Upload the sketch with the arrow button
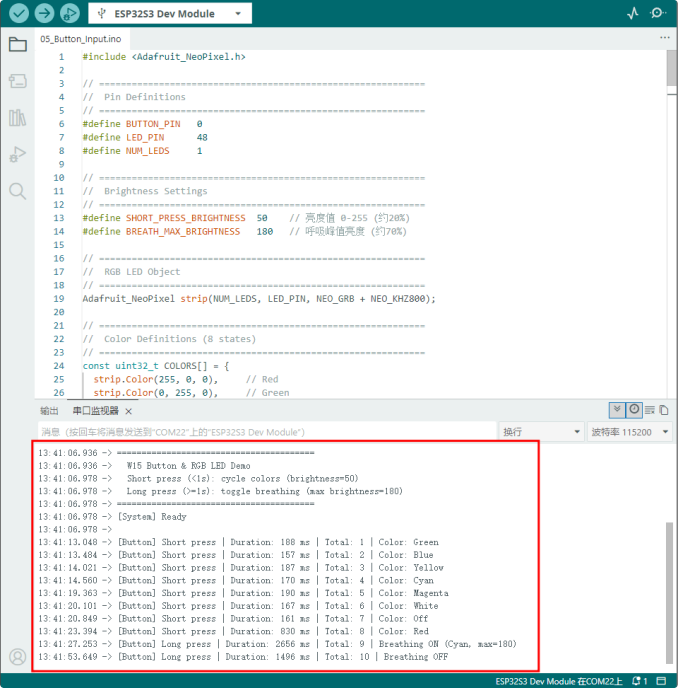Screen dimensions: 678x688 tap(44, 13)
